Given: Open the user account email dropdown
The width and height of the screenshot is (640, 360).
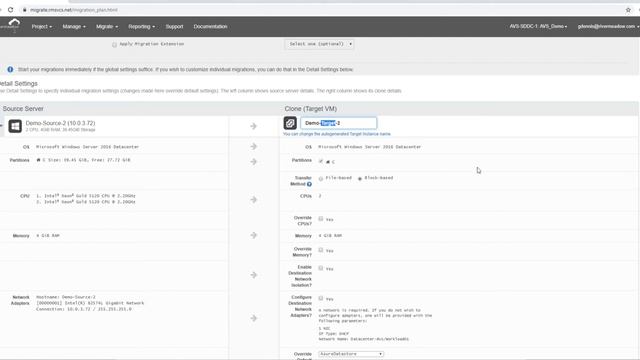Looking at the screenshot, I should tap(608, 27).
